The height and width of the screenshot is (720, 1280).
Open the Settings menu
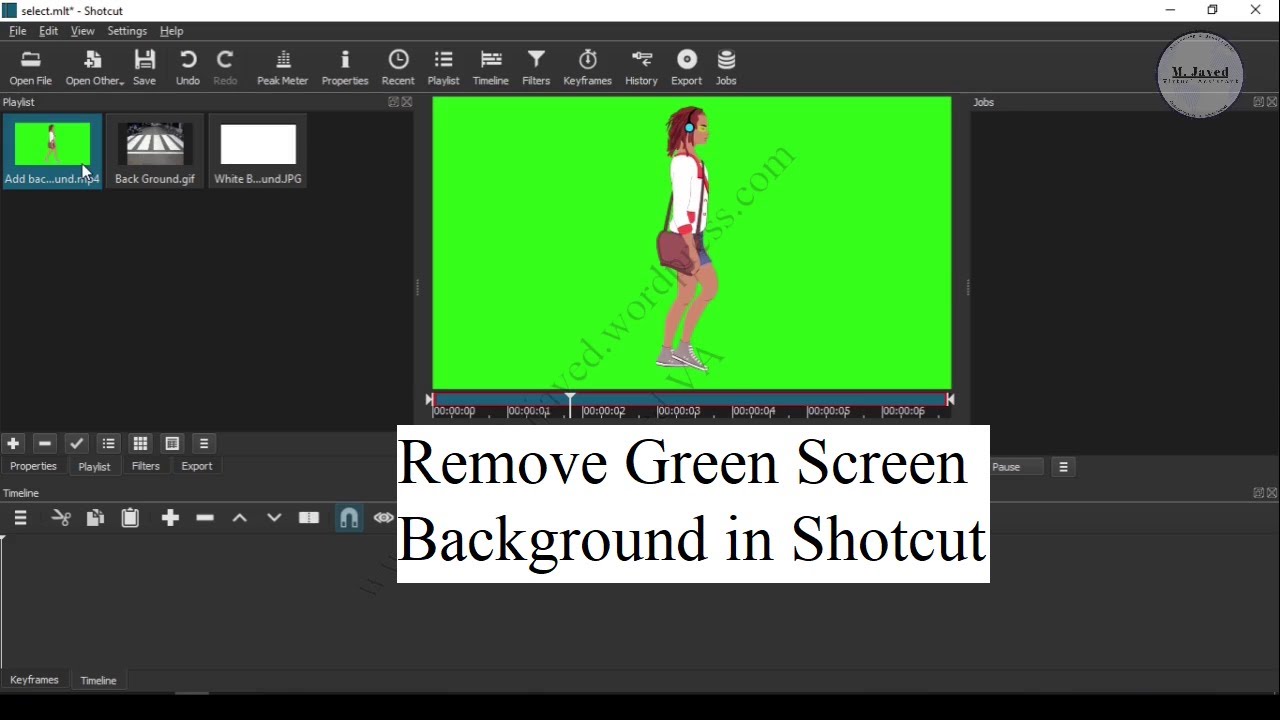click(127, 31)
